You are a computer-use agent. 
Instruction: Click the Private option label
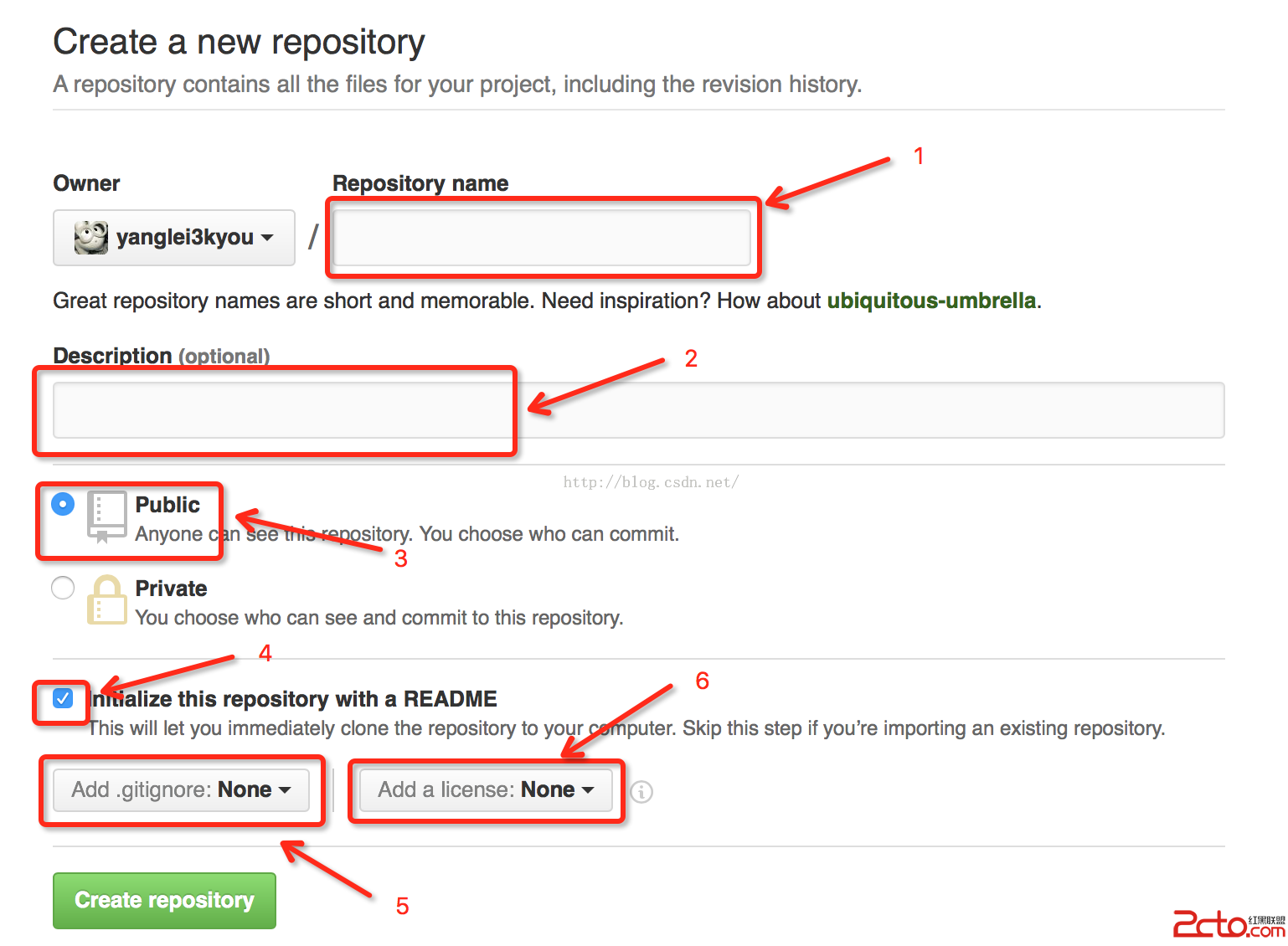[171, 589]
